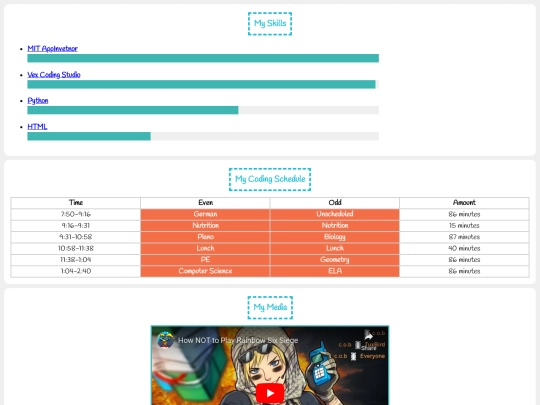Viewport: 540px width, 405px height.
Task: Select the Computer Science cell
Action: point(205,271)
